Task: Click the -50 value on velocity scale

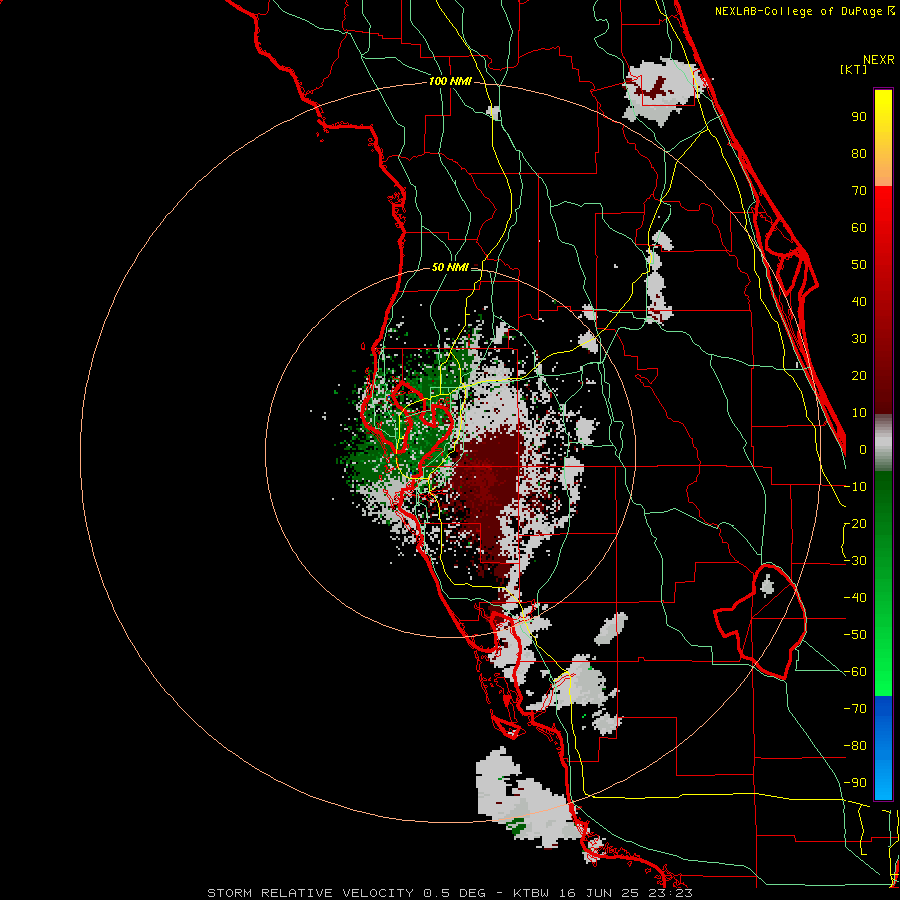Action: tap(855, 635)
